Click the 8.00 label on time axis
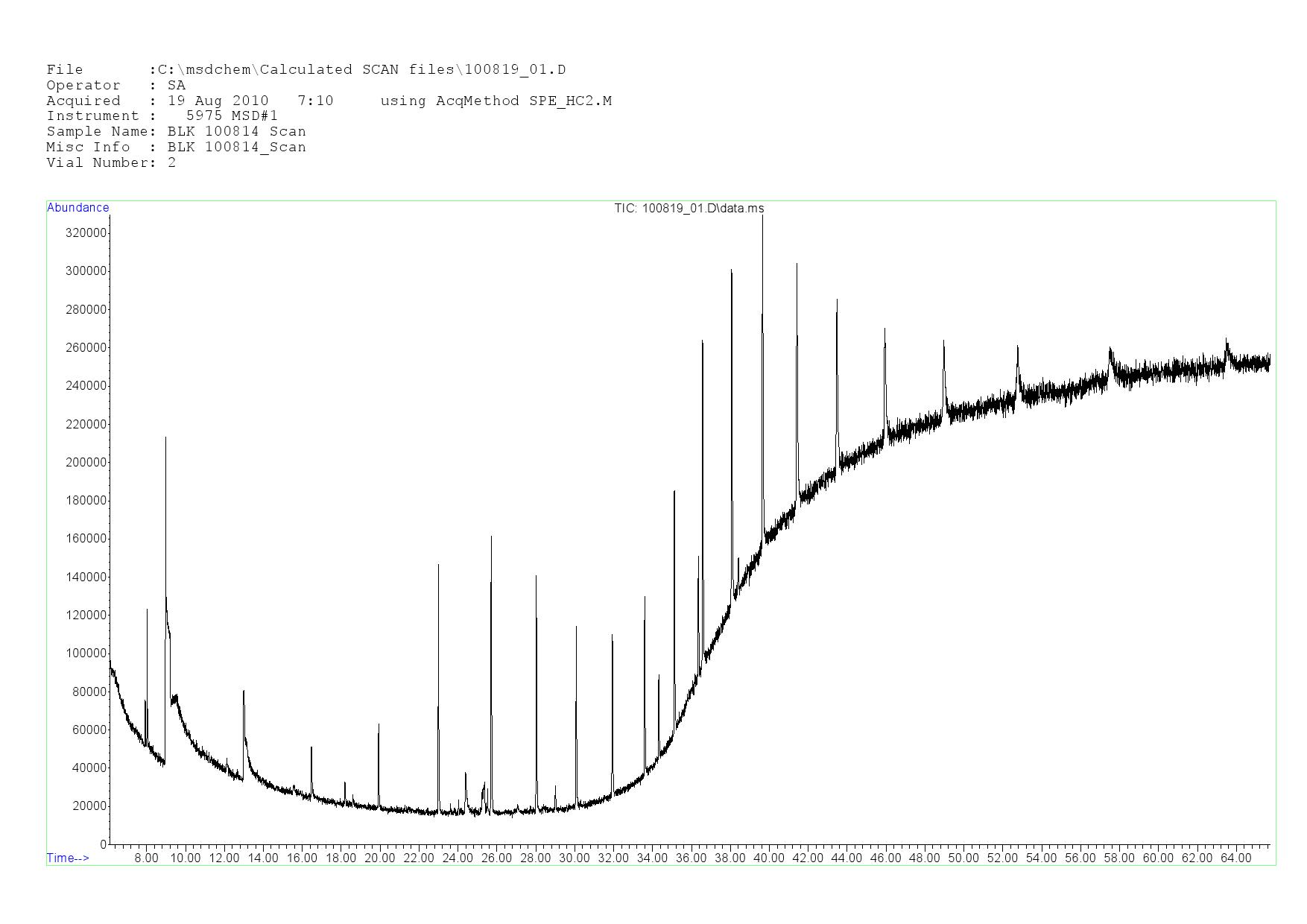Image resolution: width=1307 pixels, height=924 pixels. [146, 858]
